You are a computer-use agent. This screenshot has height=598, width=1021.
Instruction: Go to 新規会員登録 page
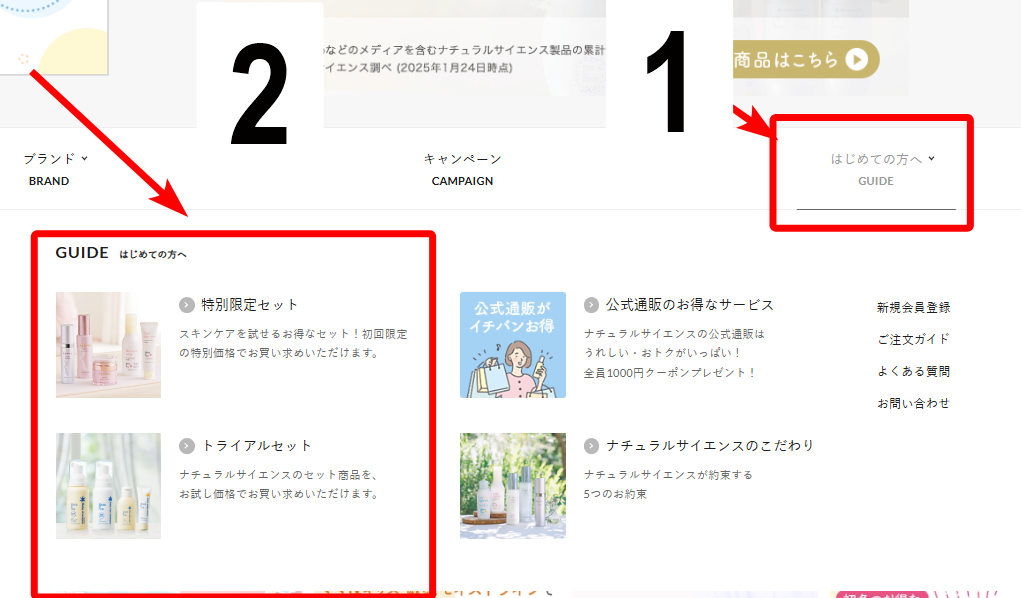pyautogui.click(x=913, y=307)
